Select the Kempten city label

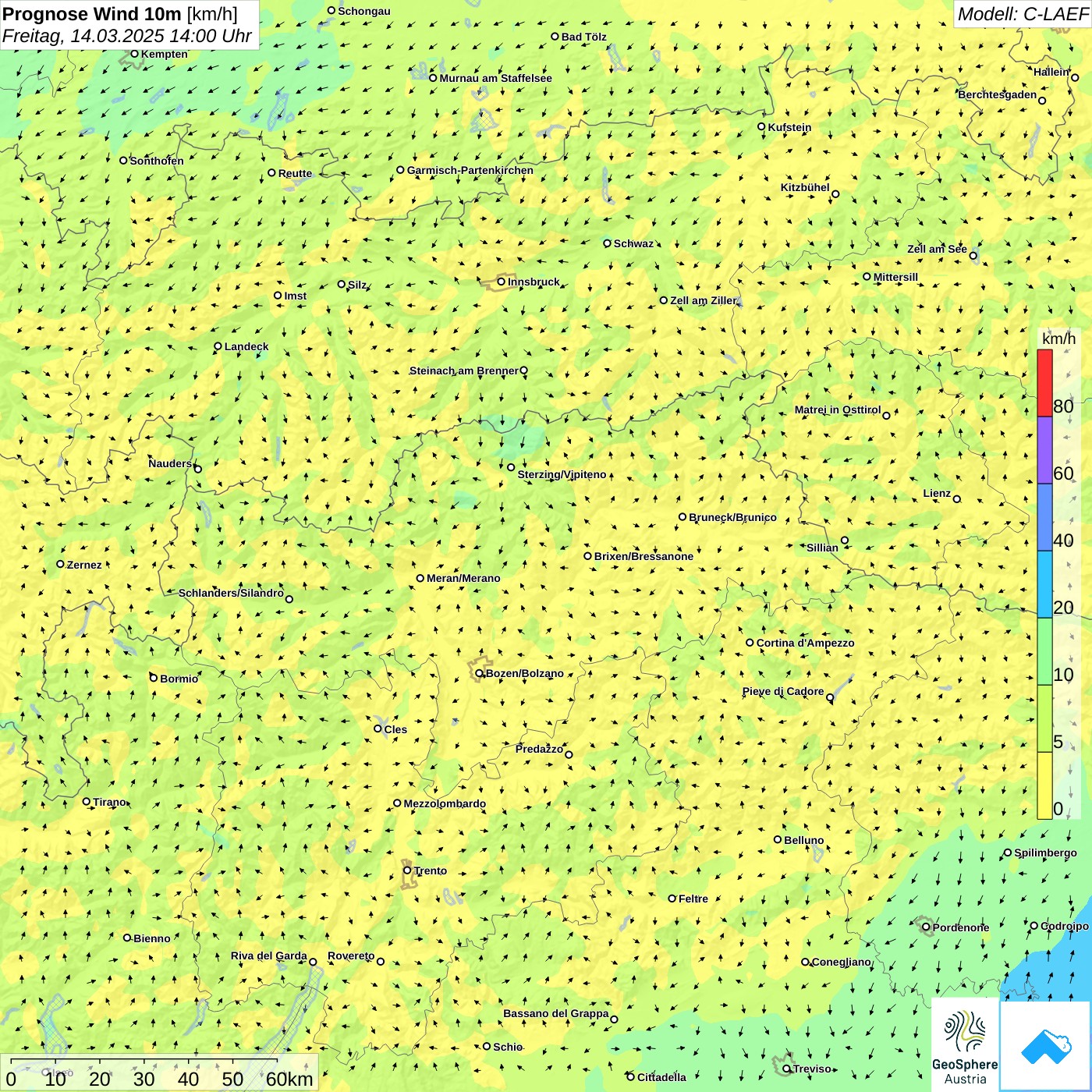tap(164, 54)
